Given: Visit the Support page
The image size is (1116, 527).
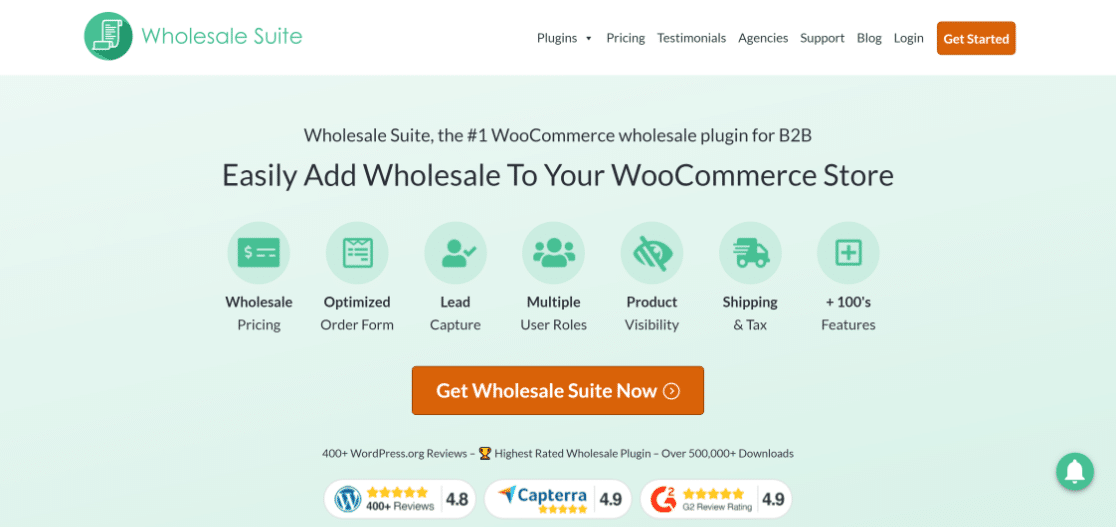Looking at the screenshot, I should pyautogui.click(x=822, y=38).
